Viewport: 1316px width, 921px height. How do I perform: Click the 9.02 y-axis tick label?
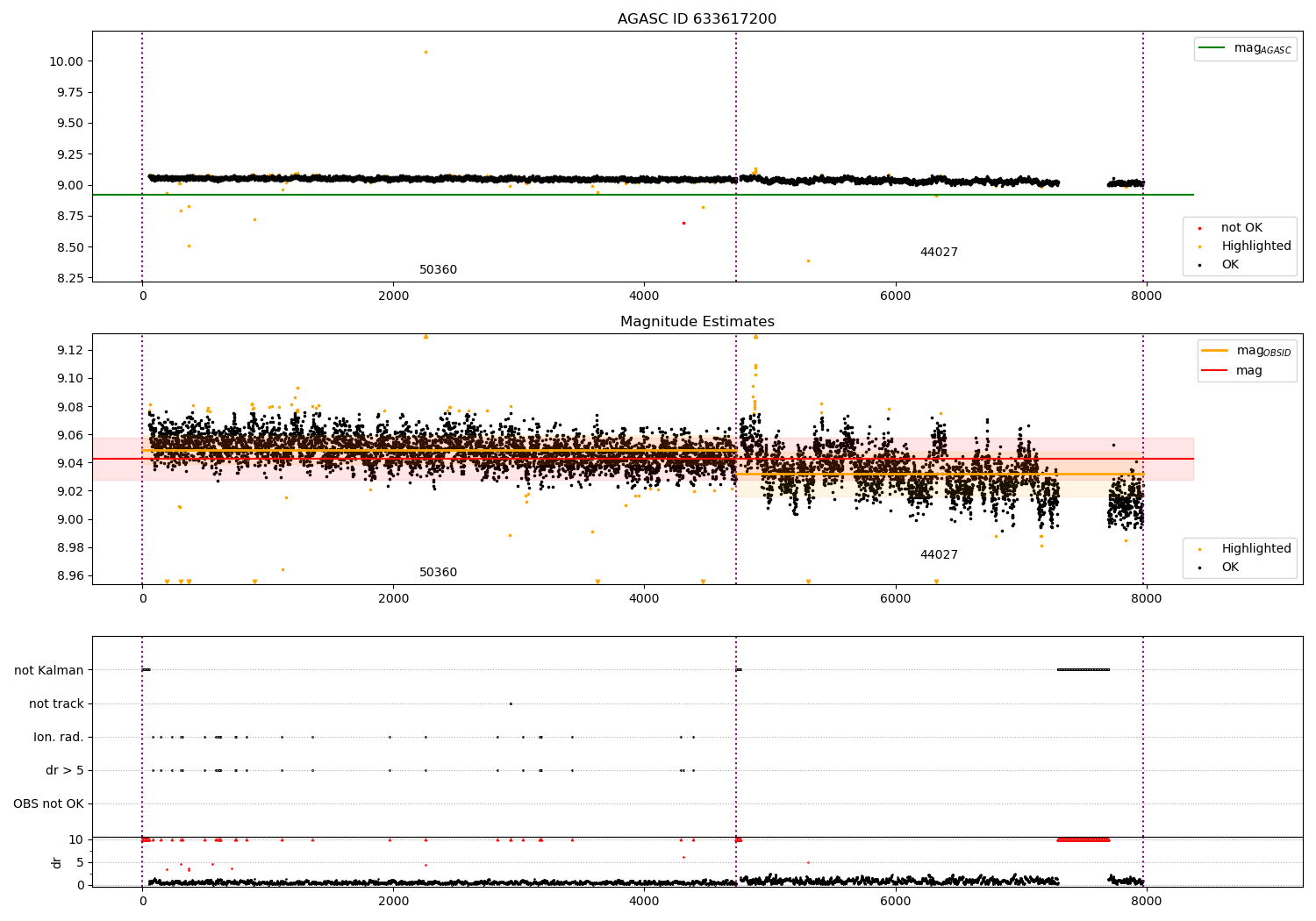tap(69, 491)
